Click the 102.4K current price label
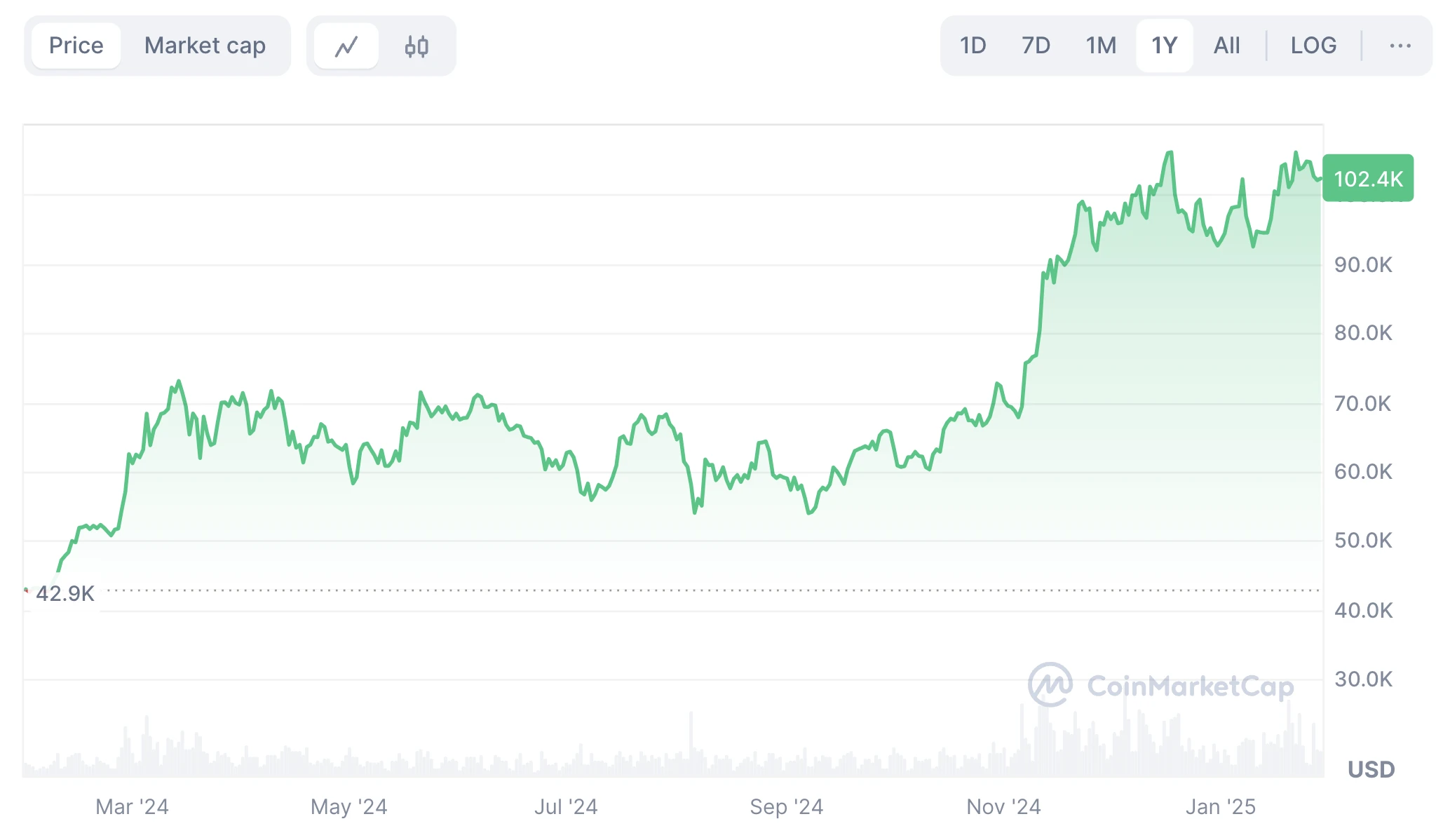 (1368, 178)
